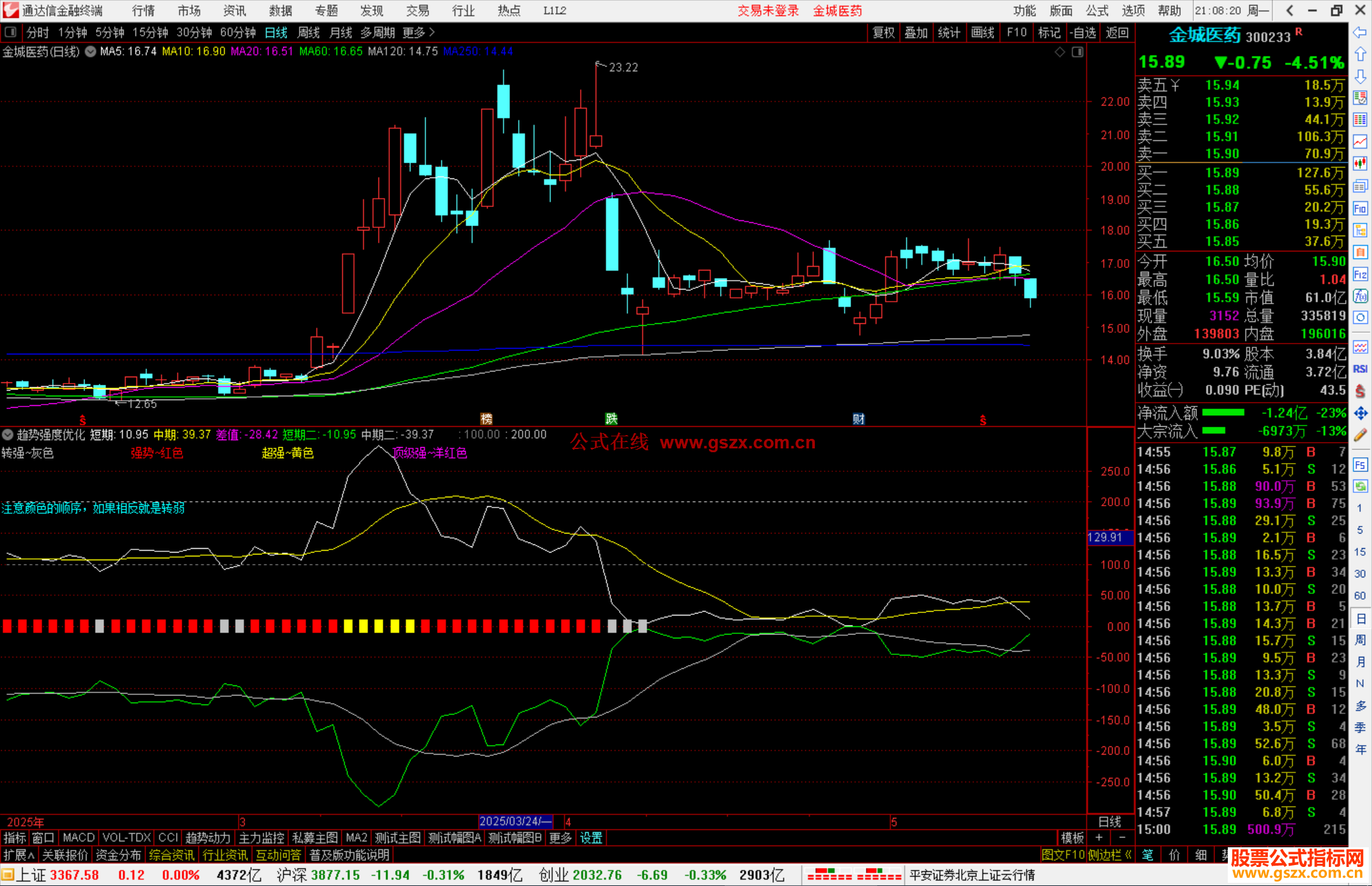Click the green refresh sidebar icon
The height and width of the screenshot is (886, 1372).
click(x=1360, y=487)
